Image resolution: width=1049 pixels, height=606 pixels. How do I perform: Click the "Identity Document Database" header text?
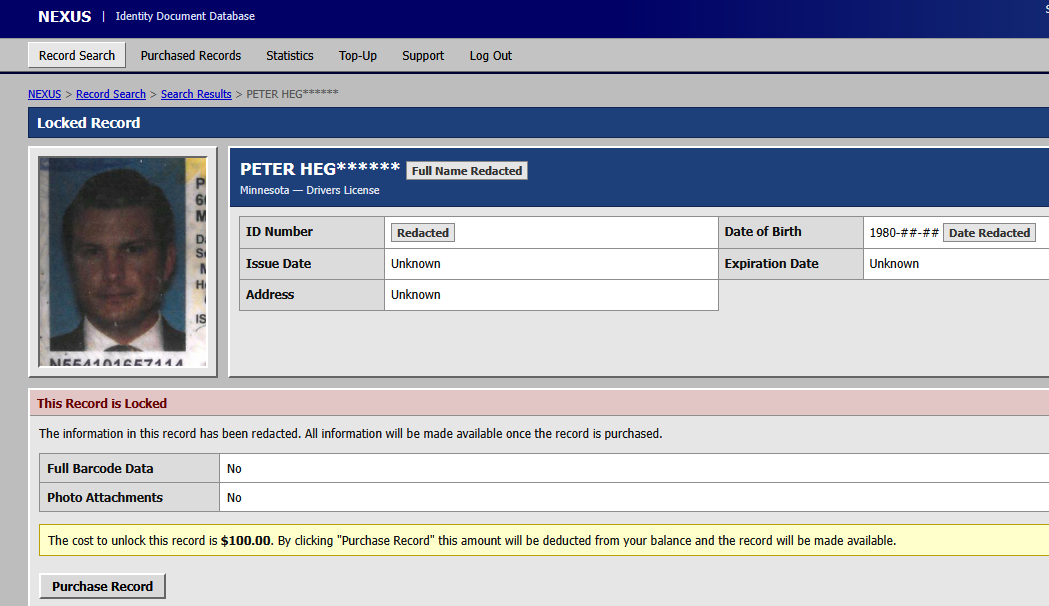(185, 16)
